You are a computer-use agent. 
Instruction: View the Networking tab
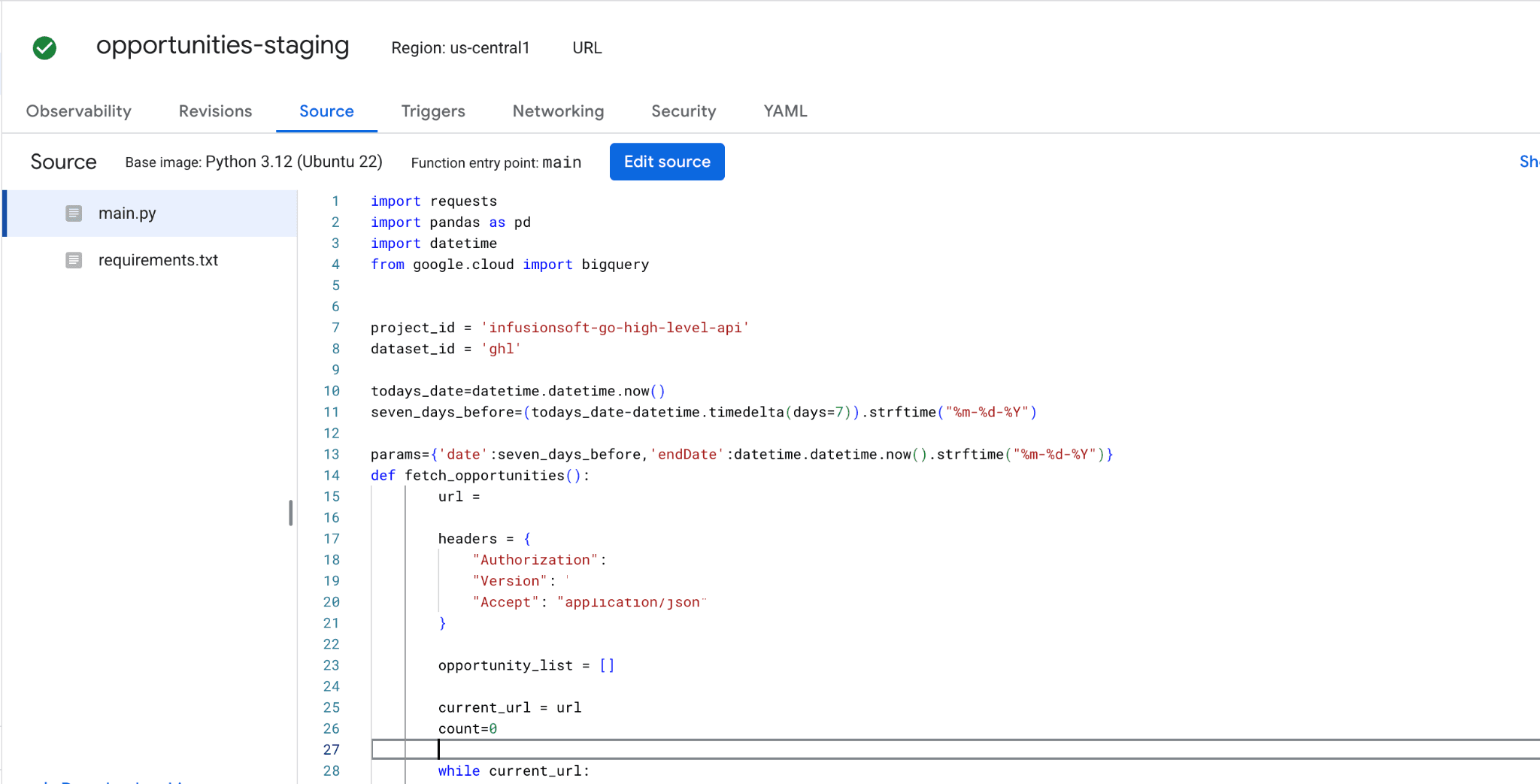[x=558, y=110]
